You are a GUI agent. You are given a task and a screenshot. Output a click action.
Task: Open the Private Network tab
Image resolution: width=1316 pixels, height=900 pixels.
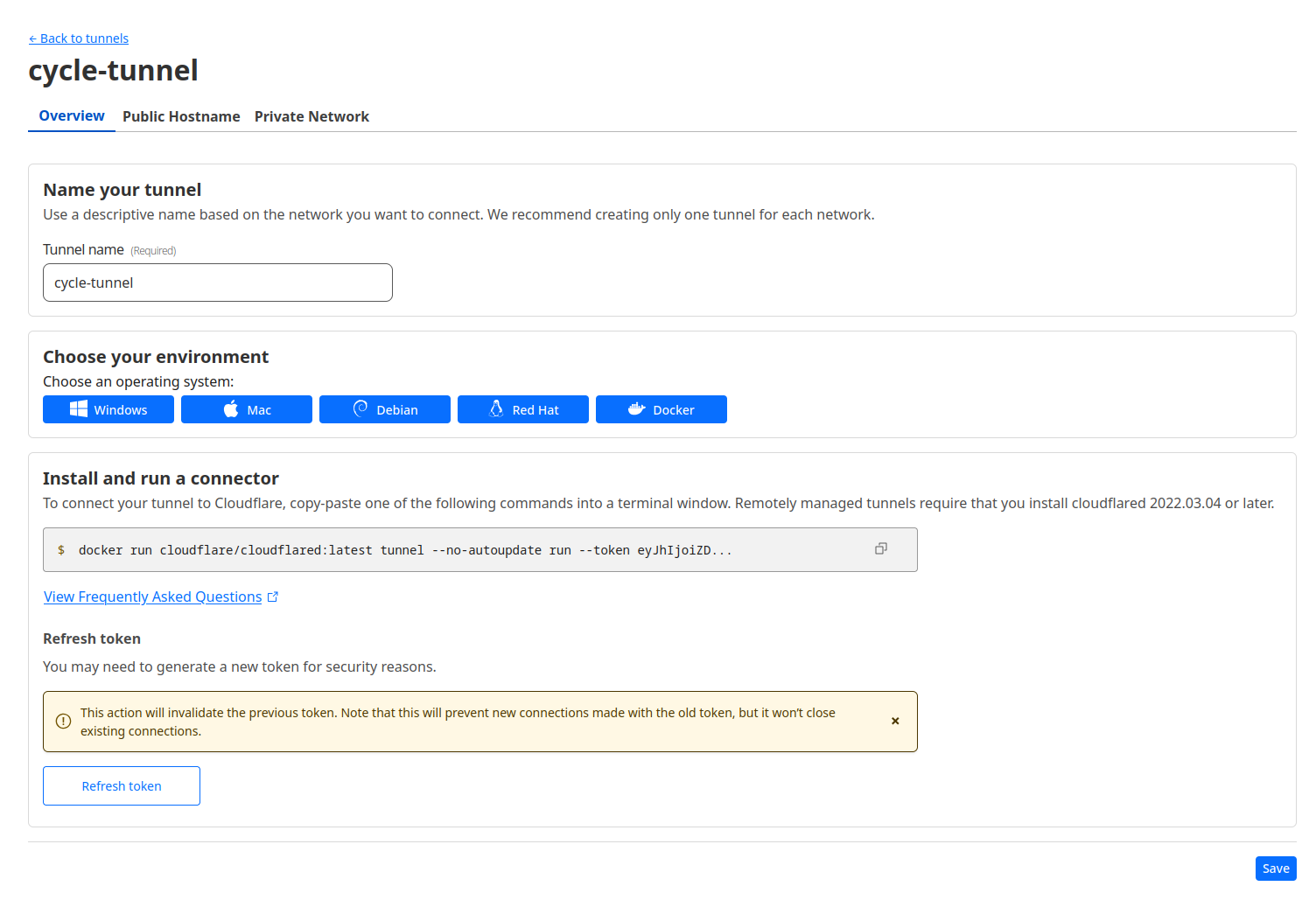click(311, 116)
